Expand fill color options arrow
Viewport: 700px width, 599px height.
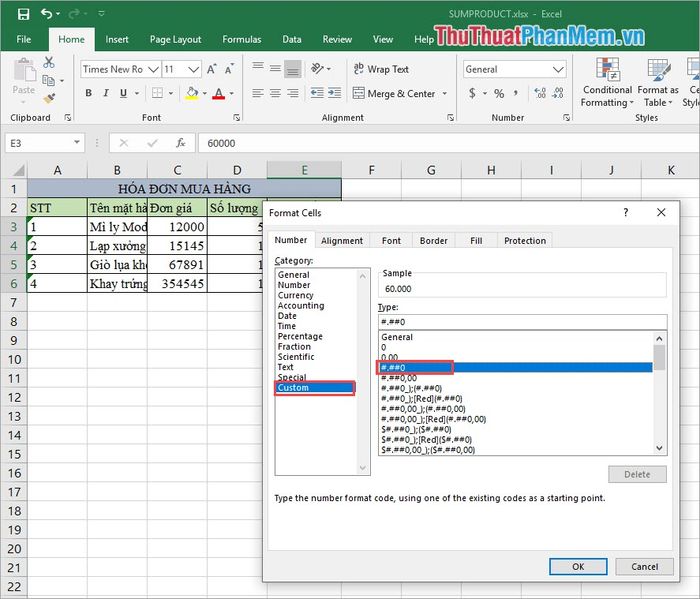pyautogui.click(x=204, y=93)
